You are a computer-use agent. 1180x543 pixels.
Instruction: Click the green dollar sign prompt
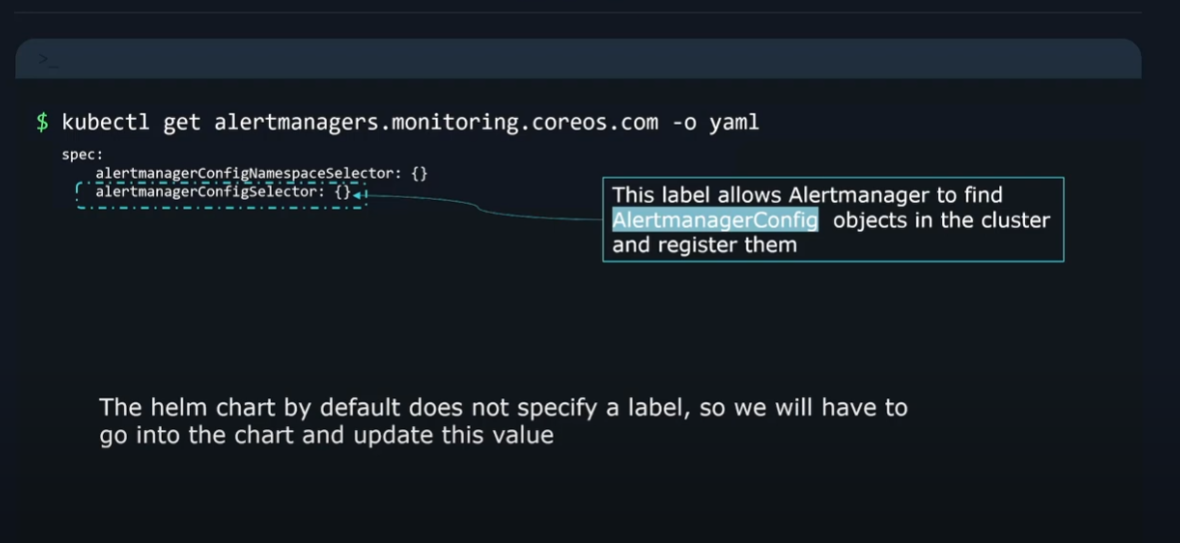(42, 123)
